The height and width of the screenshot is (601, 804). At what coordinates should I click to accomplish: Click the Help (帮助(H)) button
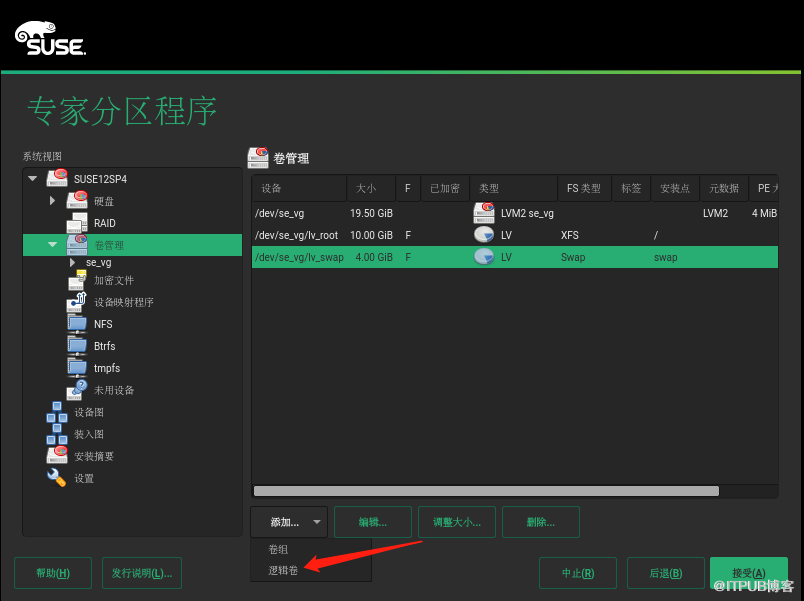[53, 573]
